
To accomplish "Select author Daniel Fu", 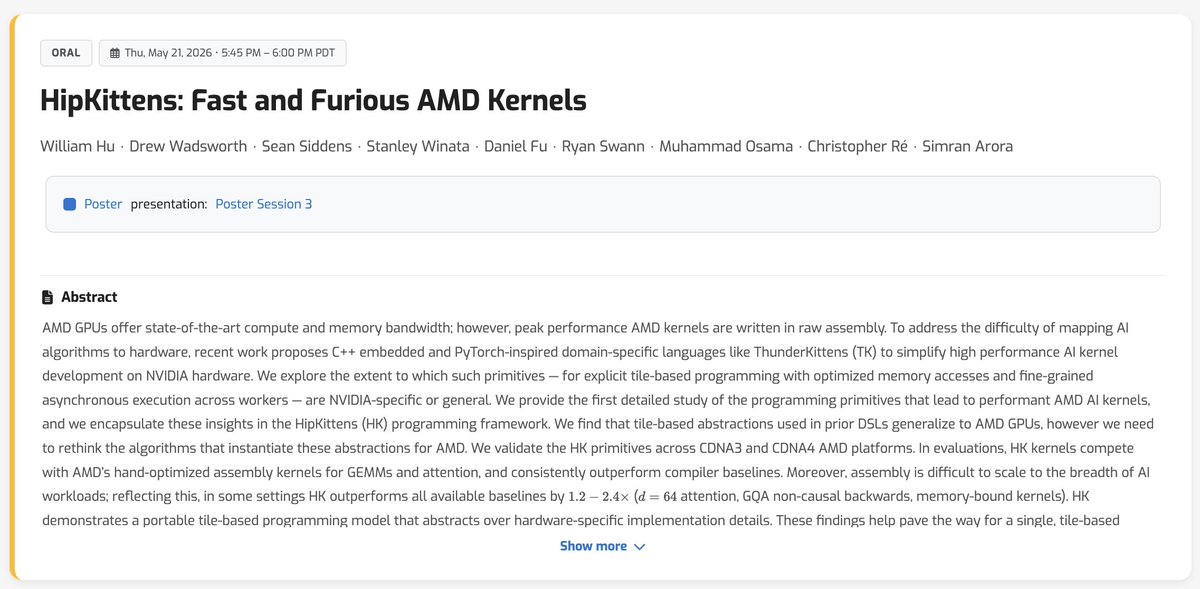I will [515, 146].
